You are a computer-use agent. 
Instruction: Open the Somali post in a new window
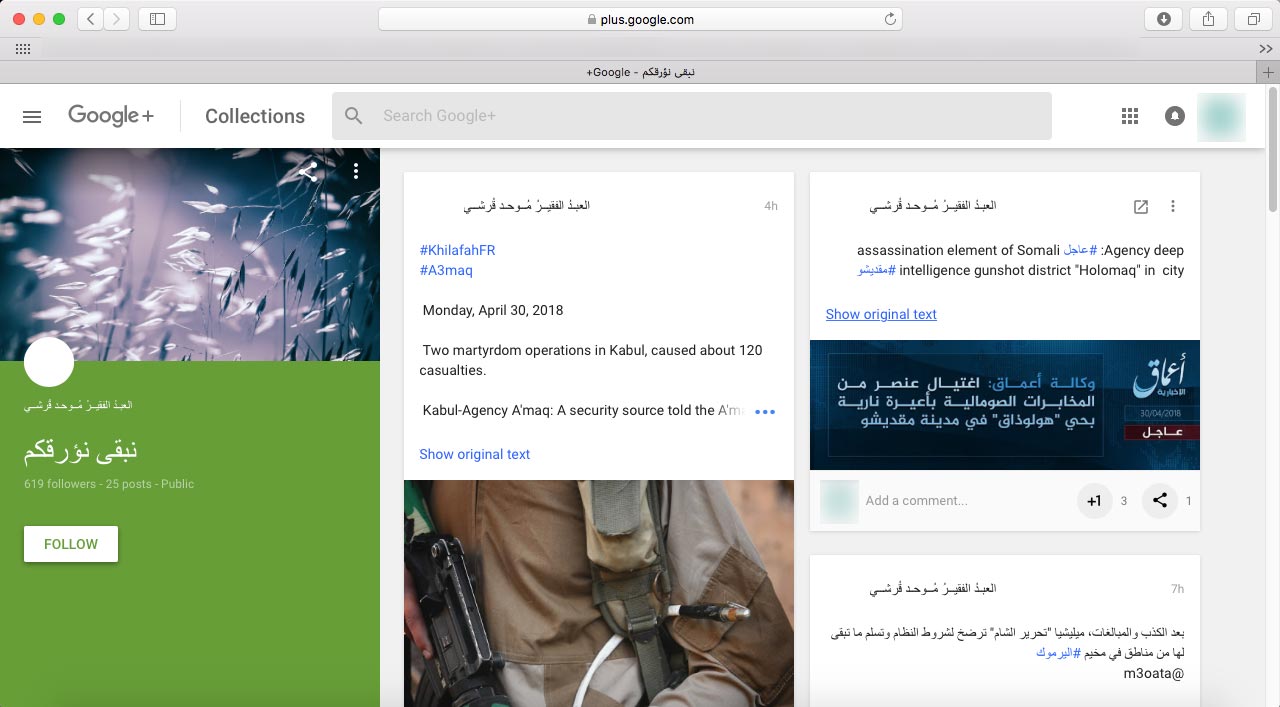(1141, 206)
